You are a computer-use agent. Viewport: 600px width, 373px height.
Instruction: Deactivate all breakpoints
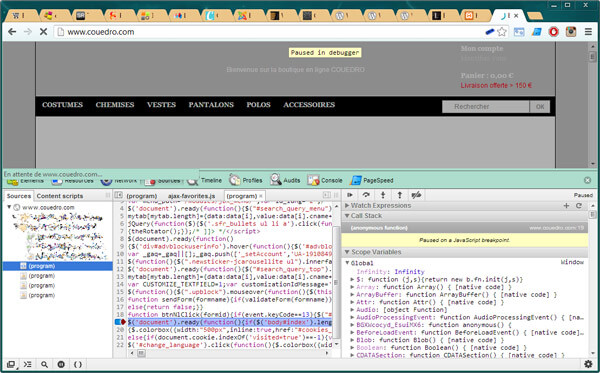416,195
